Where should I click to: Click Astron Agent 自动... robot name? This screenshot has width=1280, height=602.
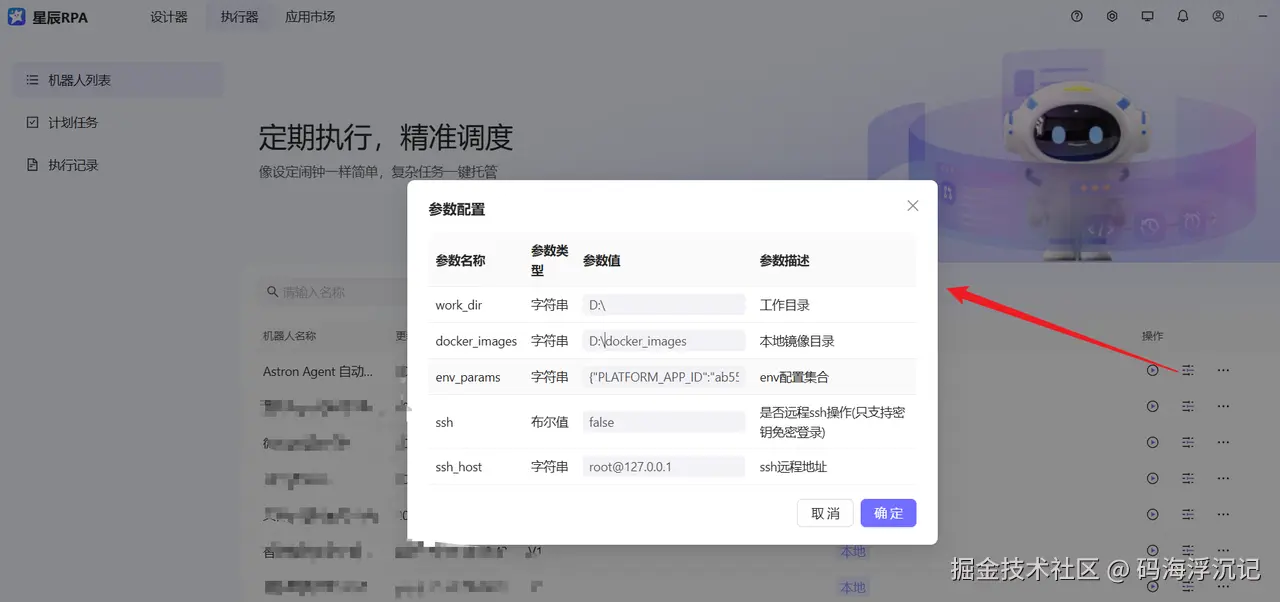click(x=318, y=371)
